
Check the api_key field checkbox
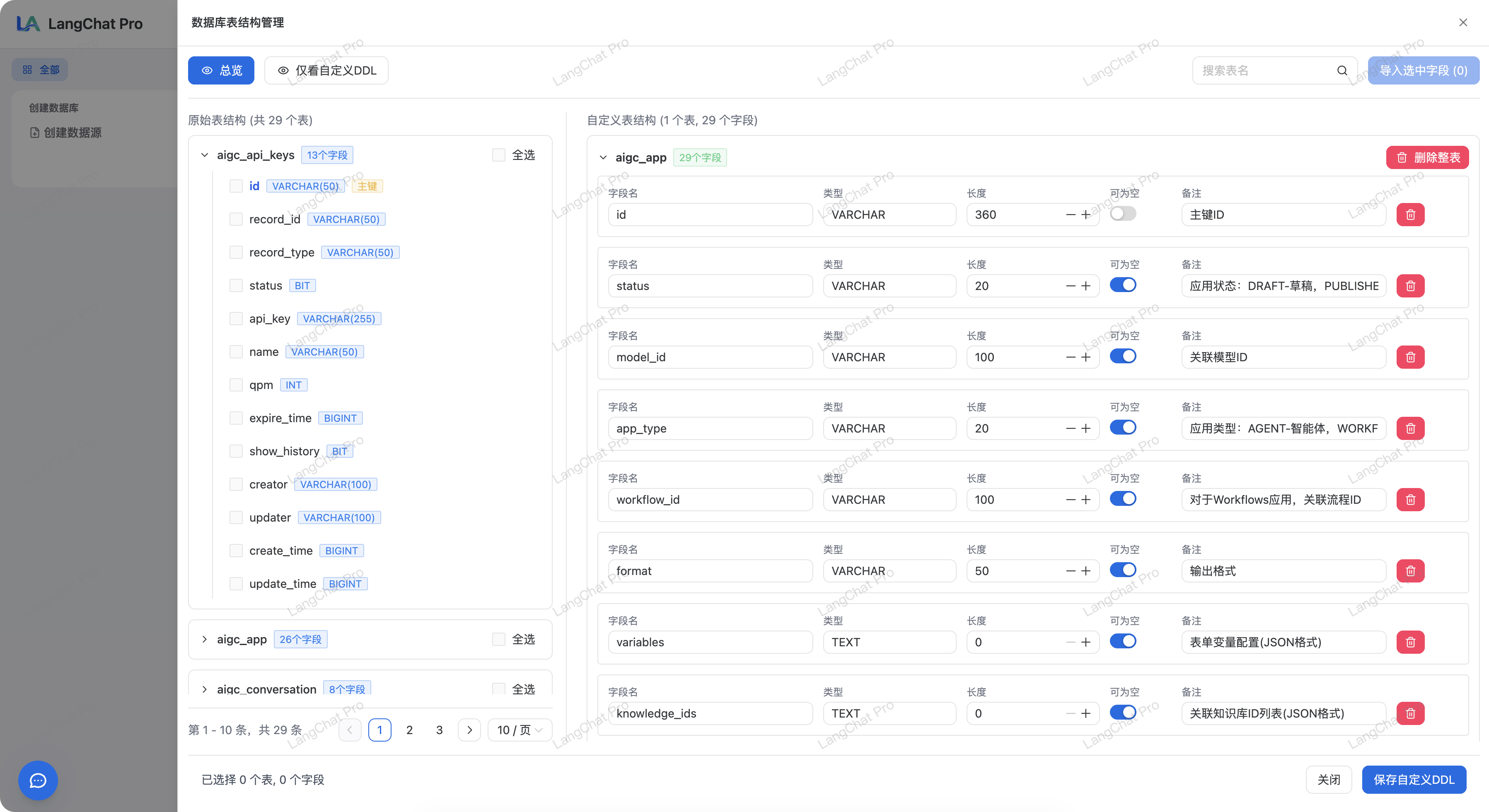(x=236, y=319)
